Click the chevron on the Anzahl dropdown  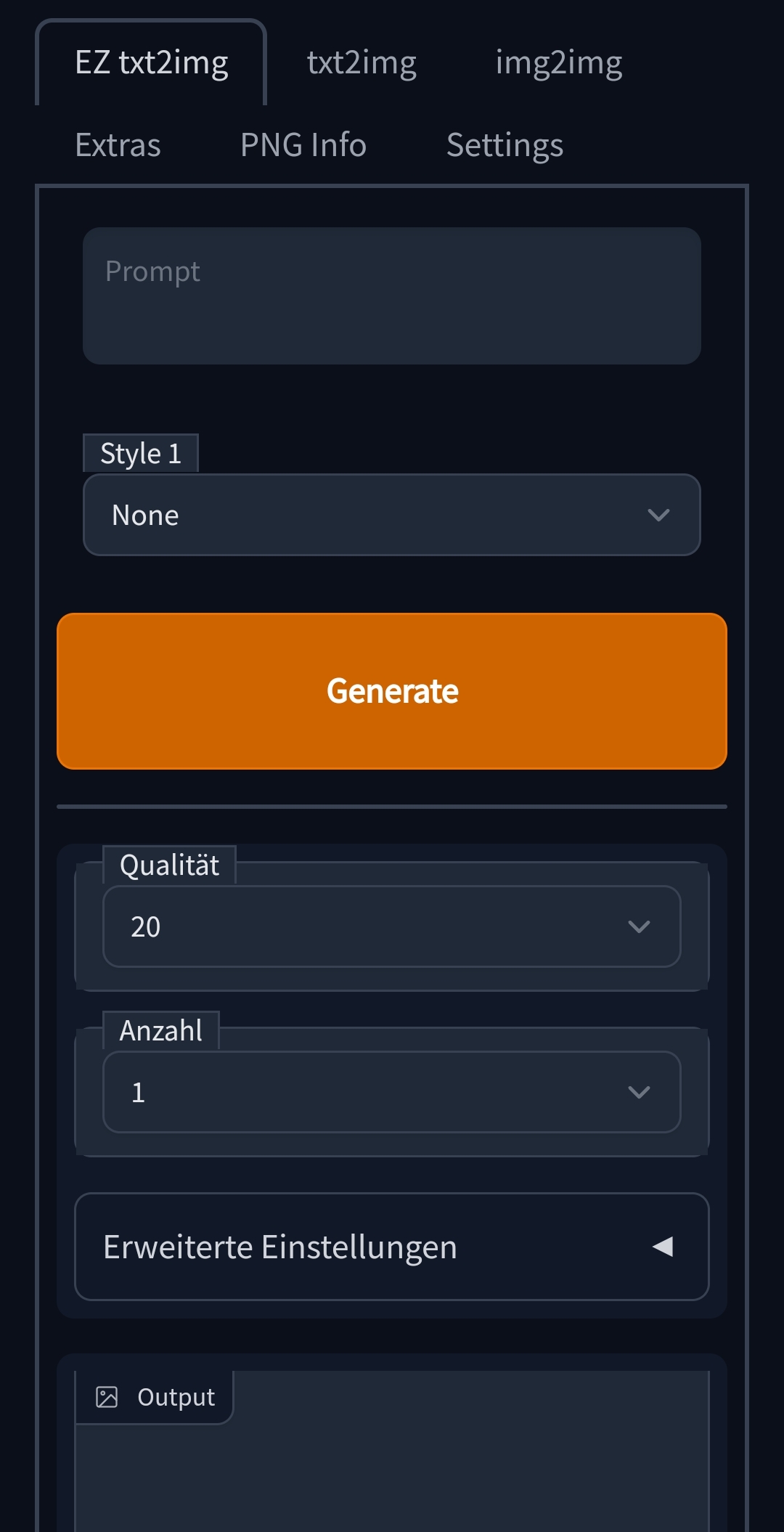pos(640,1091)
